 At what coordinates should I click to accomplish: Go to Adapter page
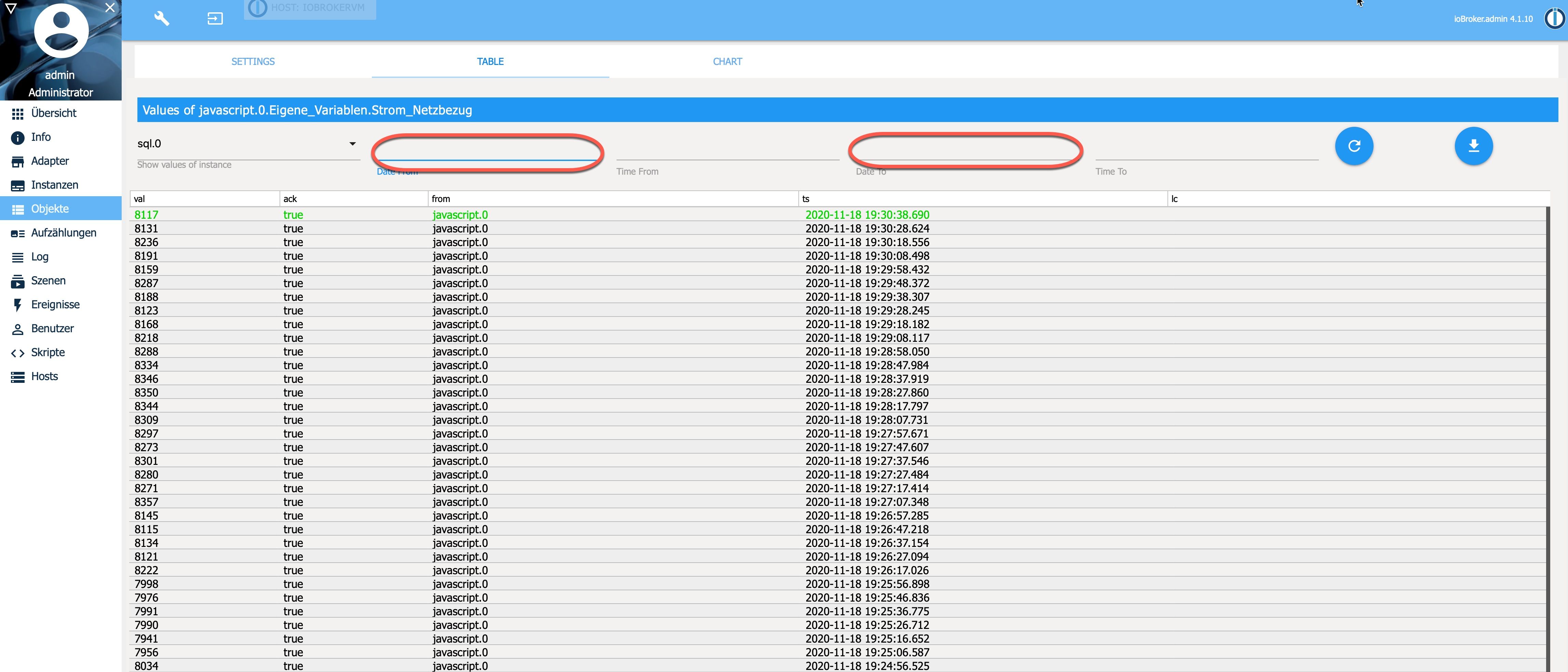coord(49,161)
